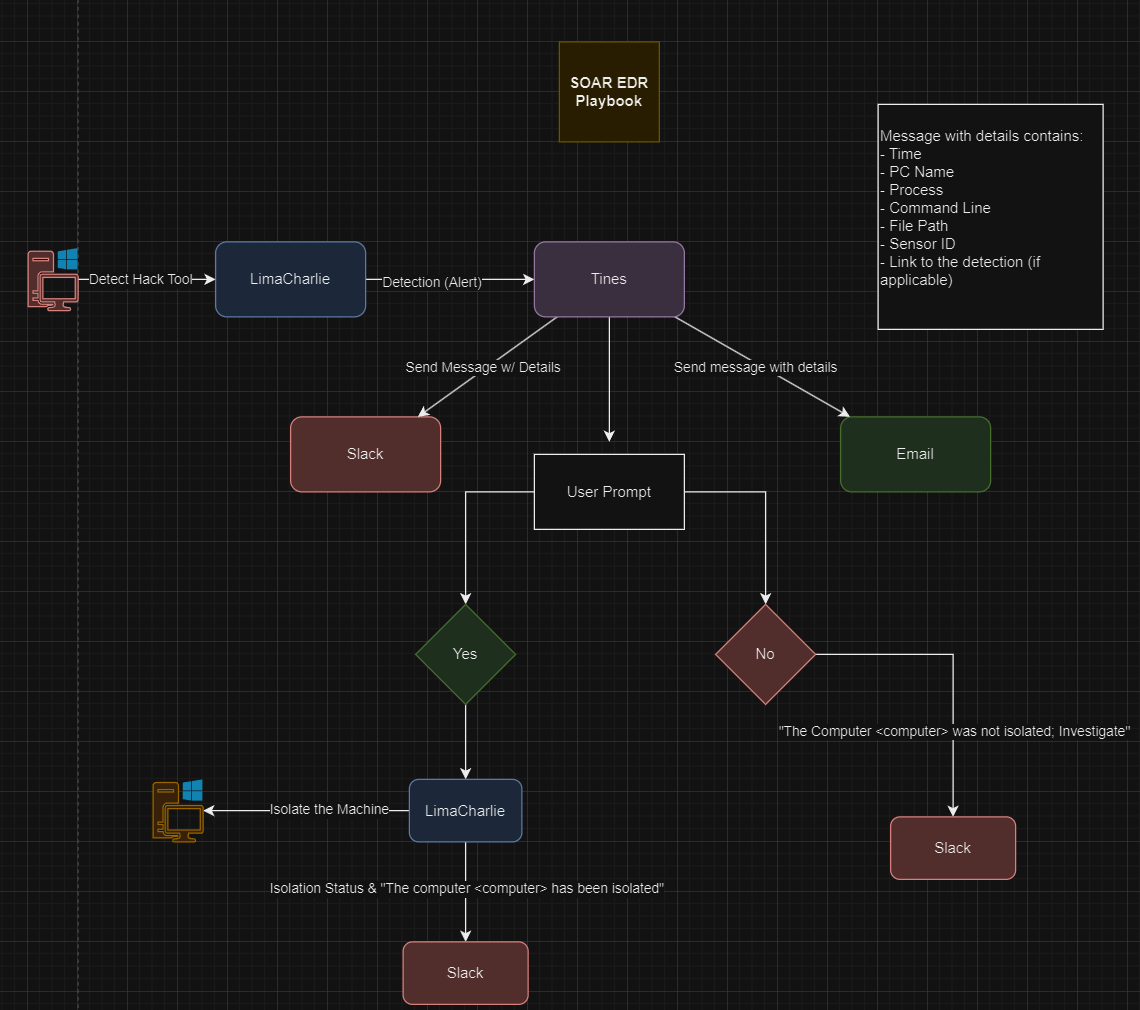Screen dimensions: 1140x1010
Task: Click the 'Detect Hack Tool' connector label
Action: (x=140, y=279)
